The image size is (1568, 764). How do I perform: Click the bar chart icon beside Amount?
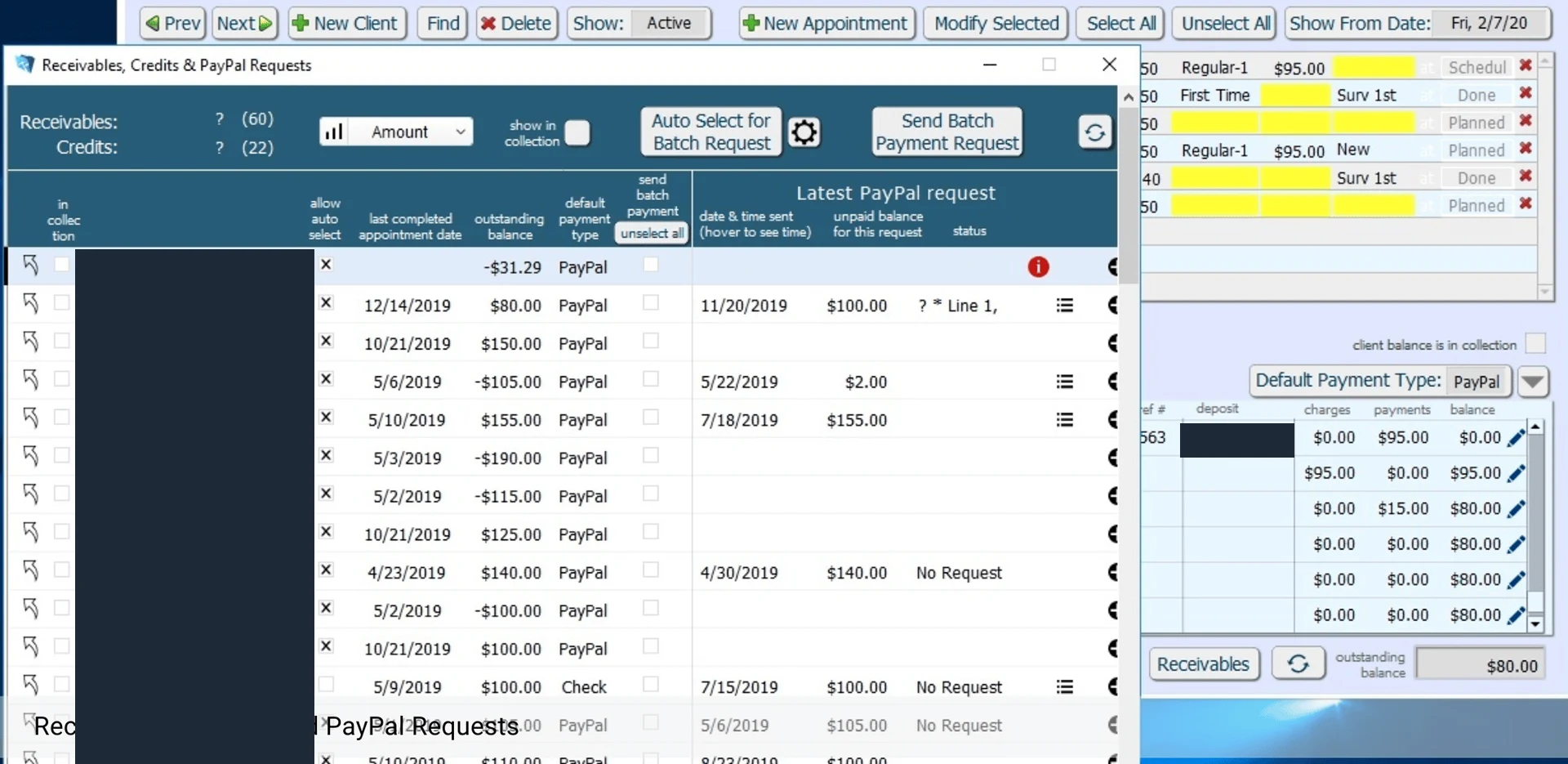[334, 132]
